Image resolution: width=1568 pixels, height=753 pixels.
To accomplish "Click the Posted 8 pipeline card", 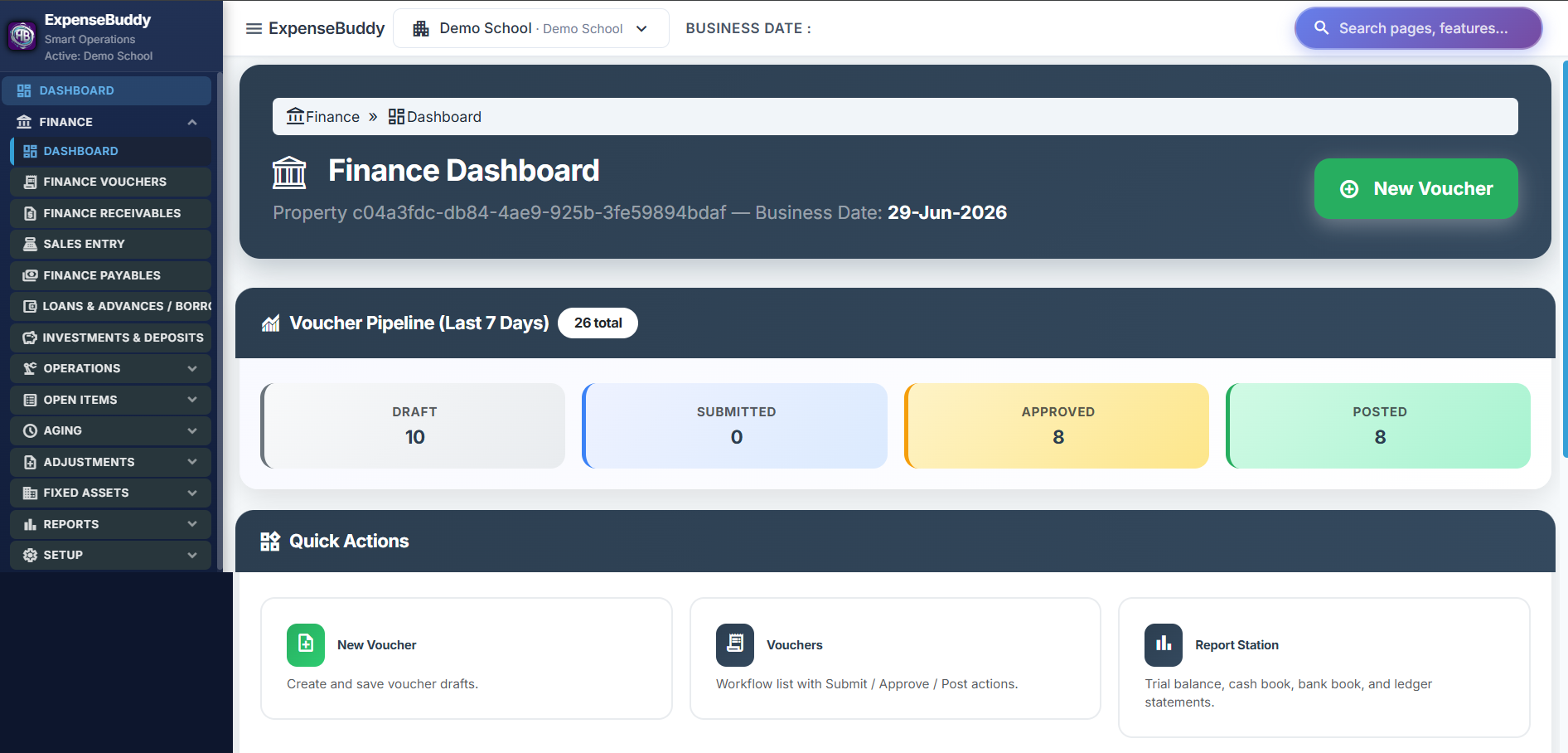I will click(1378, 425).
